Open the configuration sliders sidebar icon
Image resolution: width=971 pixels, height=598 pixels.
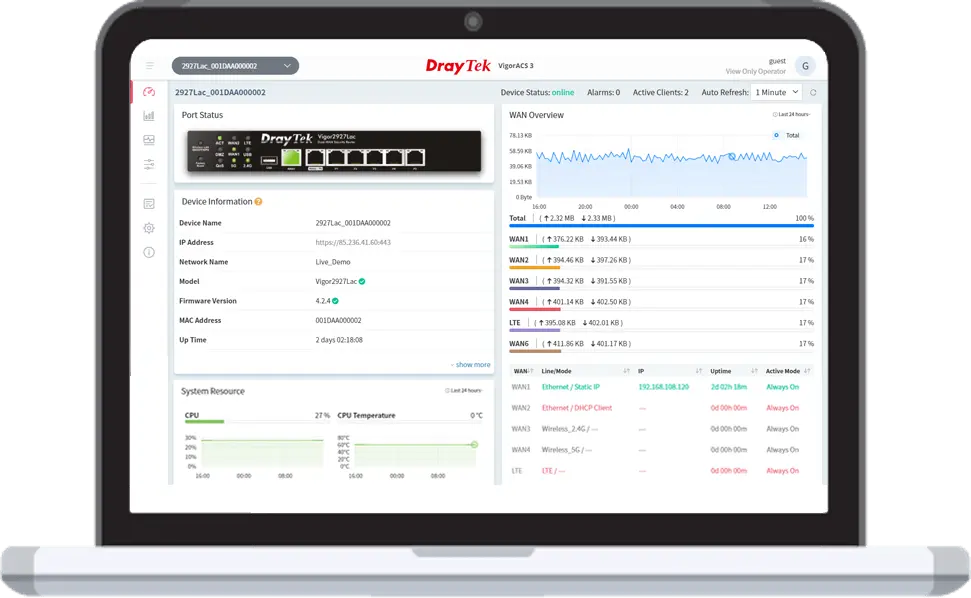(149, 164)
